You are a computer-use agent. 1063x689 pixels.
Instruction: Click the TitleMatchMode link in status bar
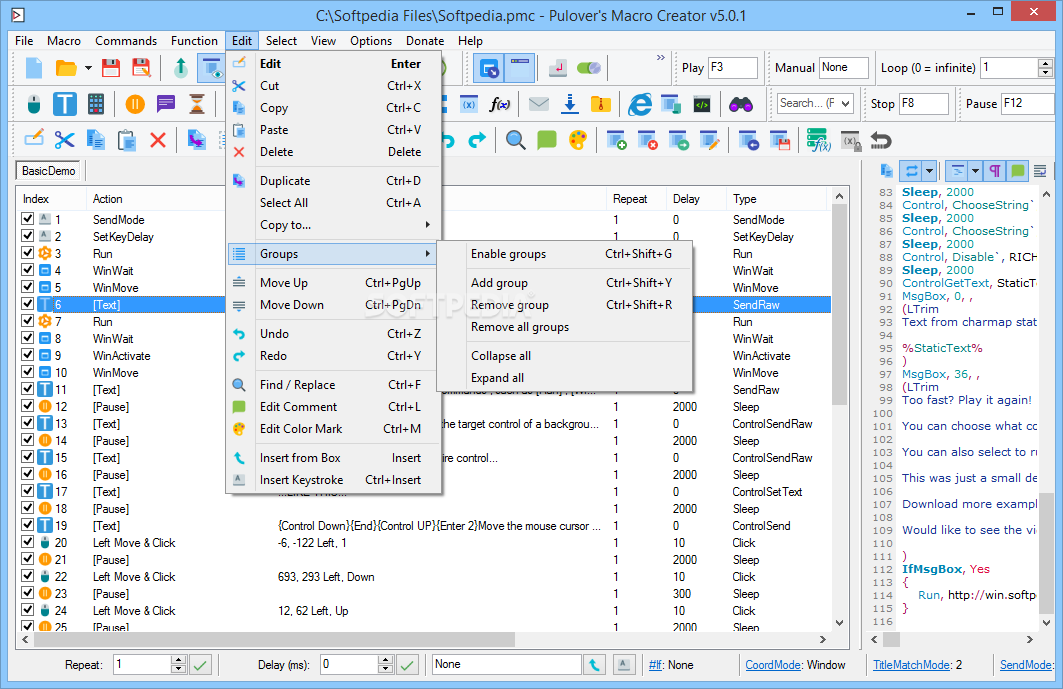coord(911,665)
